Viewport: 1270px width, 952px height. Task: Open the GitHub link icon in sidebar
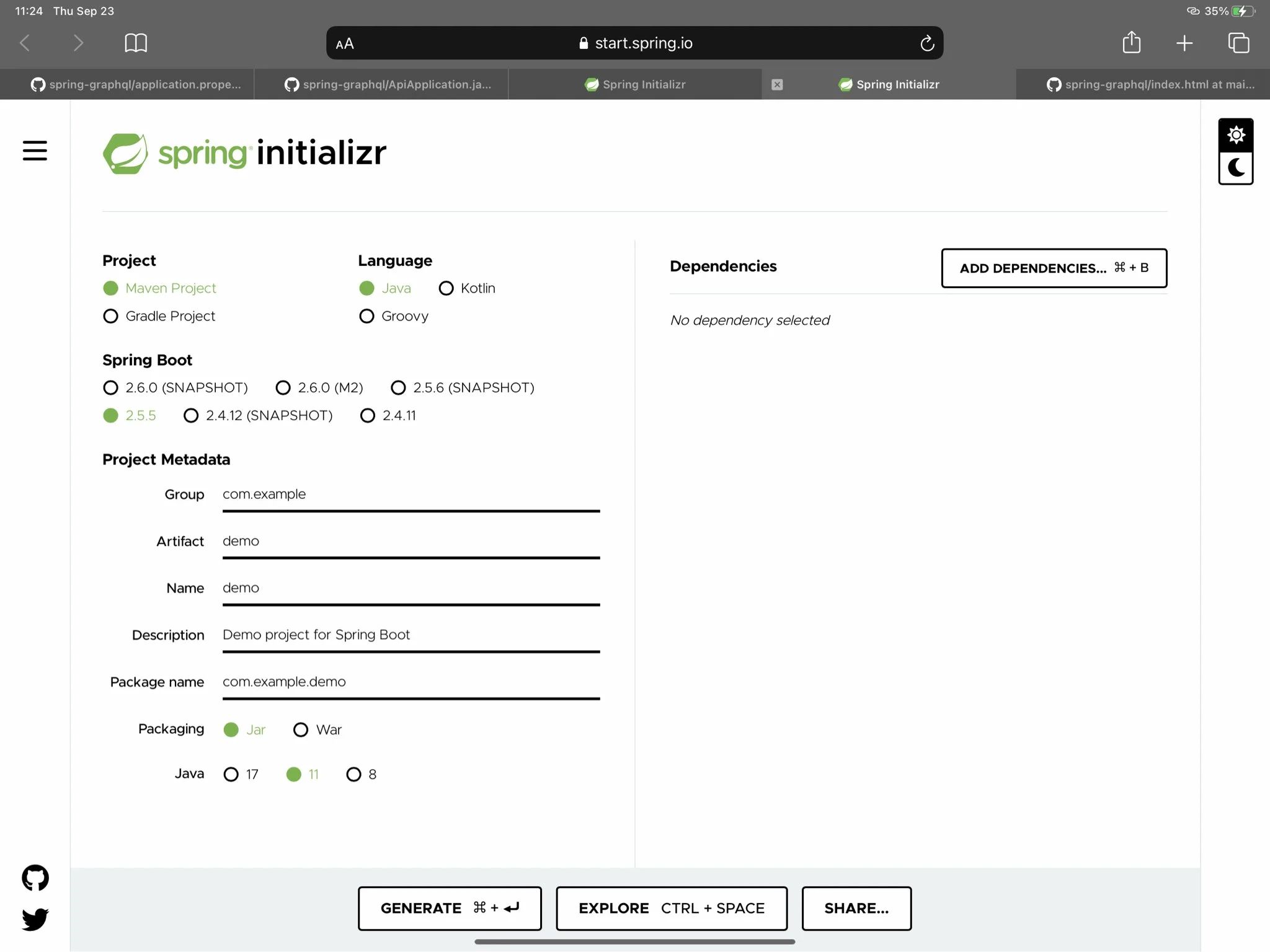point(35,878)
